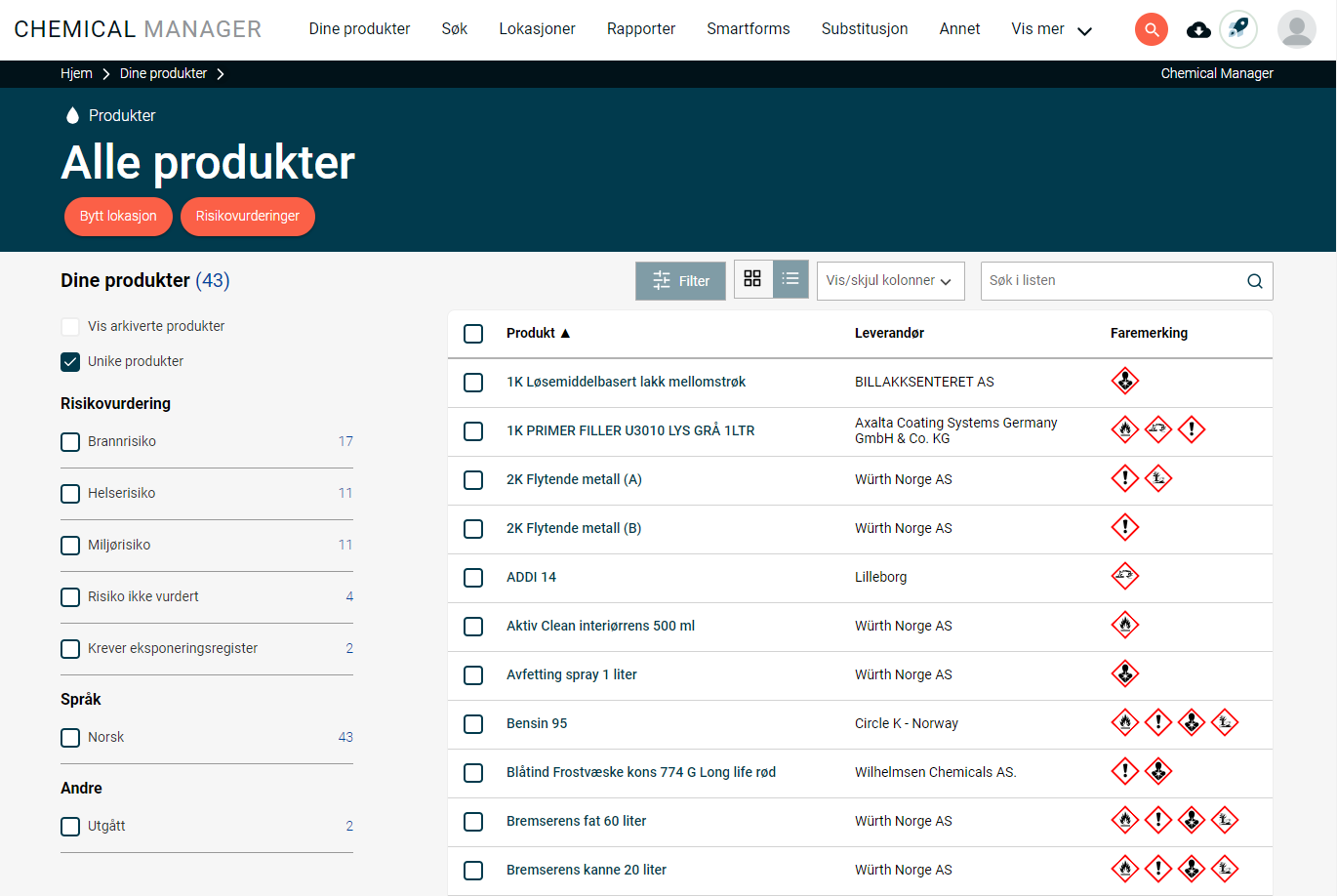The width and height of the screenshot is (1337, 896).
Task: Click supplier Circle K - Norway
Action: [x=907, y=723]
